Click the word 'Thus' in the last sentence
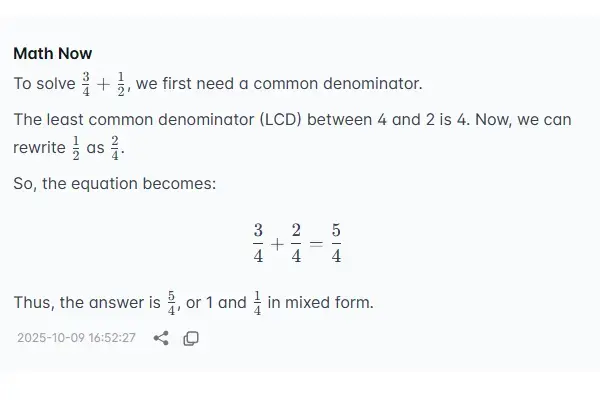Image resolution: width=600 pixels, height=400 pixels. click(x=32, y=302)
